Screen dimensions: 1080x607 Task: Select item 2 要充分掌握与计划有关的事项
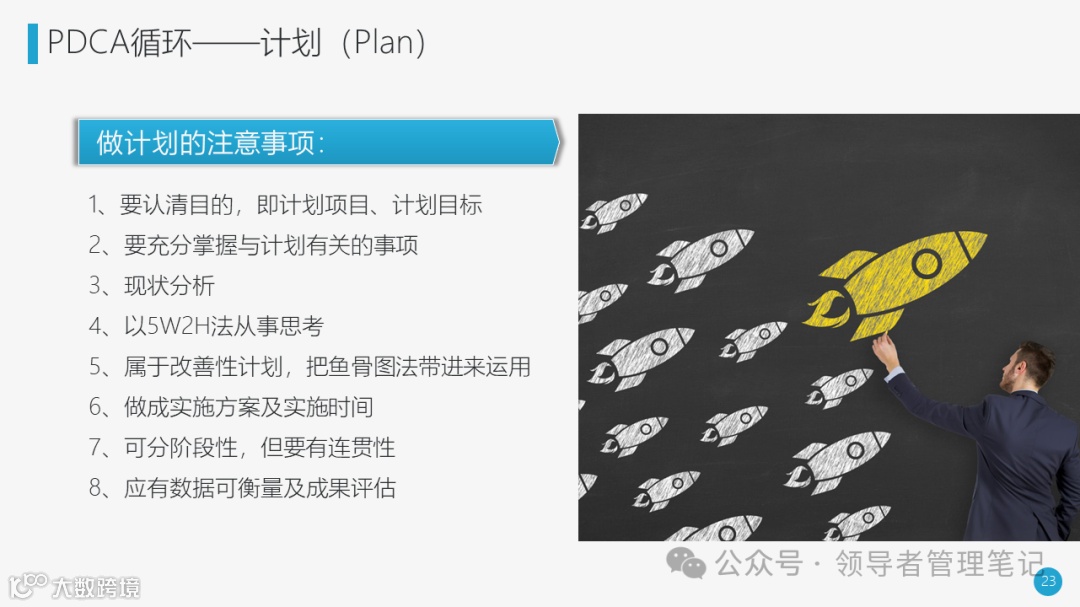pyautogui.click(x=253, y=245)
